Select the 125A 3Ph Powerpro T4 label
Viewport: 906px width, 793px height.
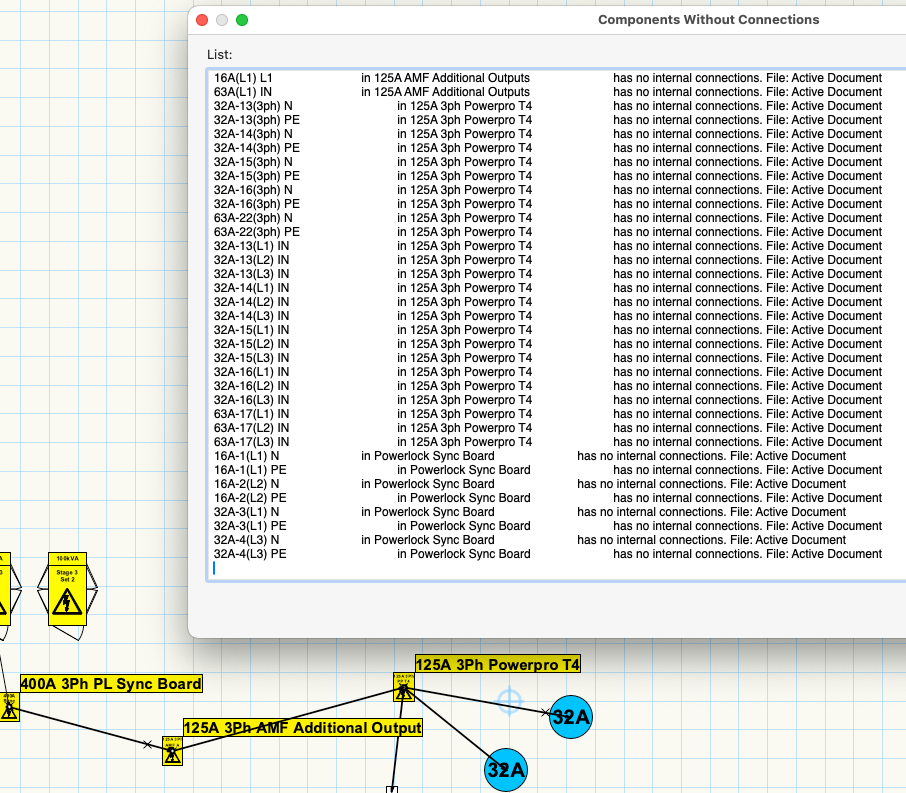click(497, 664)
